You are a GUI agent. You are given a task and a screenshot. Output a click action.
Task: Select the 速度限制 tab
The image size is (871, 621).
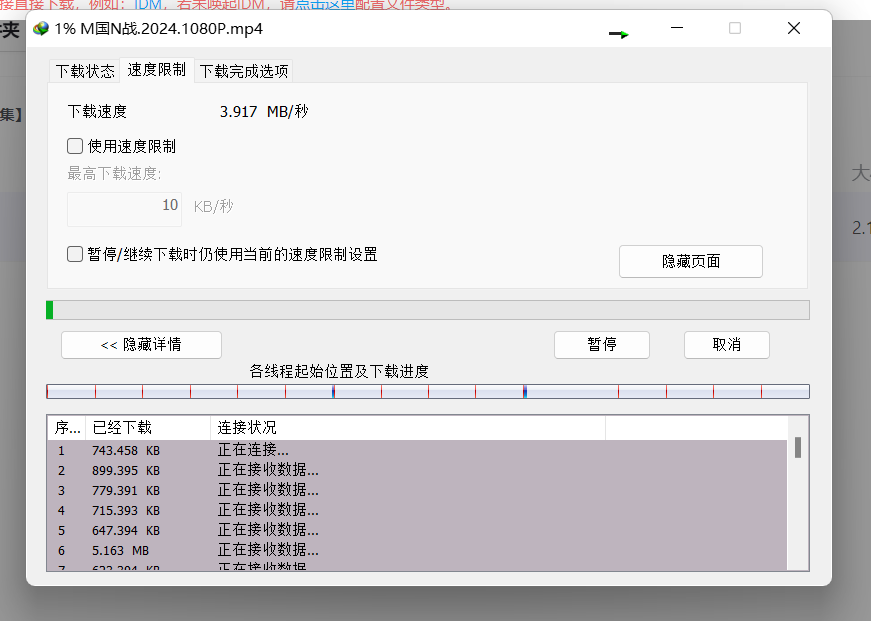(x=156, y=70)
